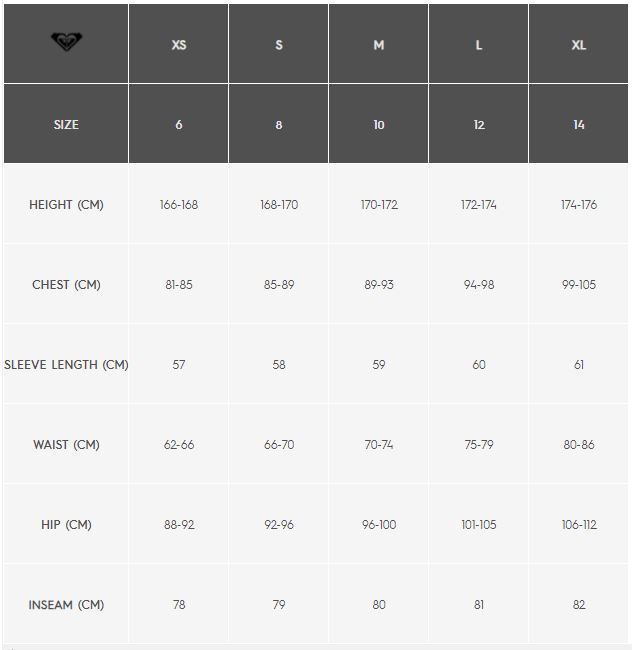The width and height of the screenshot is (632, 650).
Task: Select the XL size column header
Action: point(579,44)
